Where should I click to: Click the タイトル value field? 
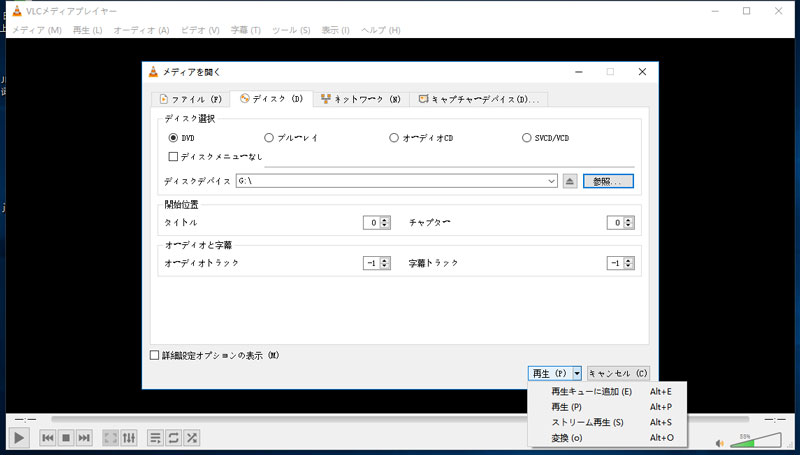372,222
